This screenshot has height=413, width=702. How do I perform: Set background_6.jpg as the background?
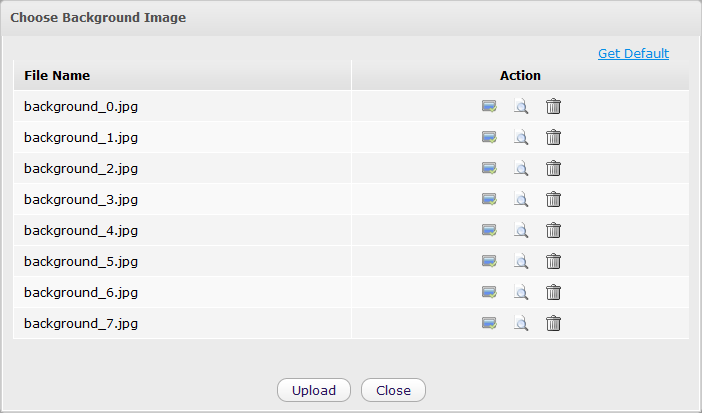click(489, 292)
